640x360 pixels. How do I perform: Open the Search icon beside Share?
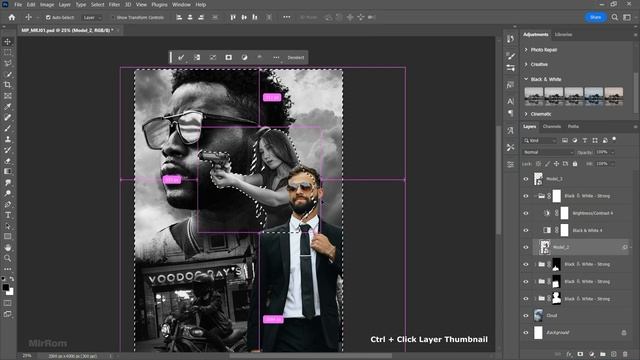pos(615,18)
